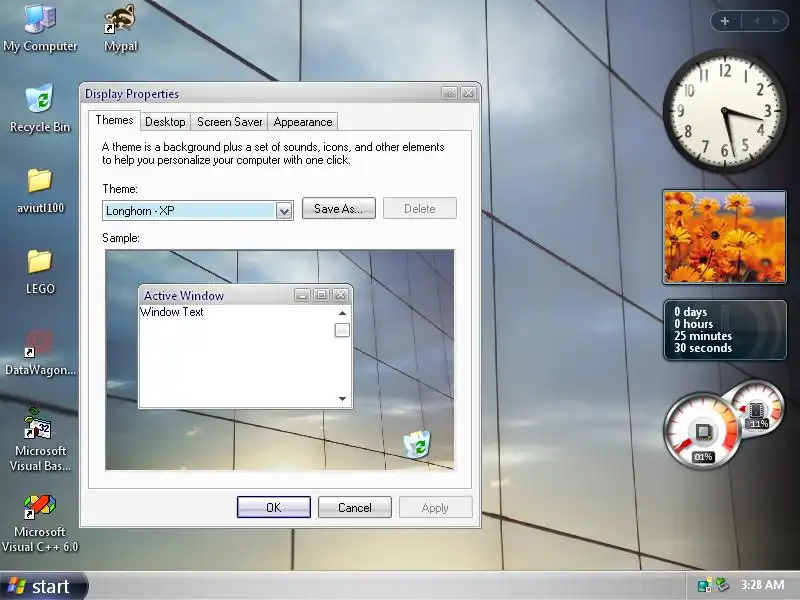Click the sample window scrollbar thumb
The width and height of the screenshot is (800, 600).
tap(342, 330)
